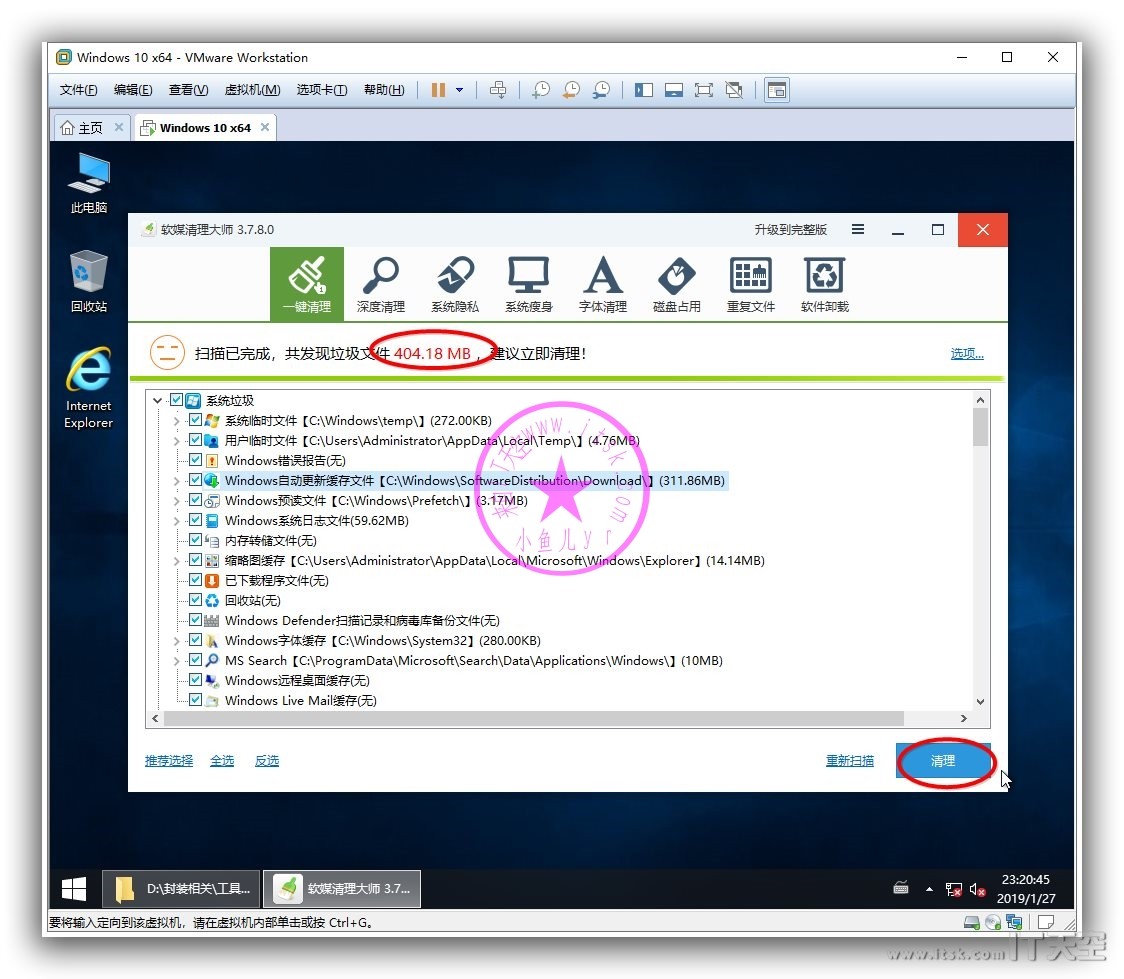Click the manage snapshots toolbar icon
Viewport: 1124px width, 979px height.
601,90
